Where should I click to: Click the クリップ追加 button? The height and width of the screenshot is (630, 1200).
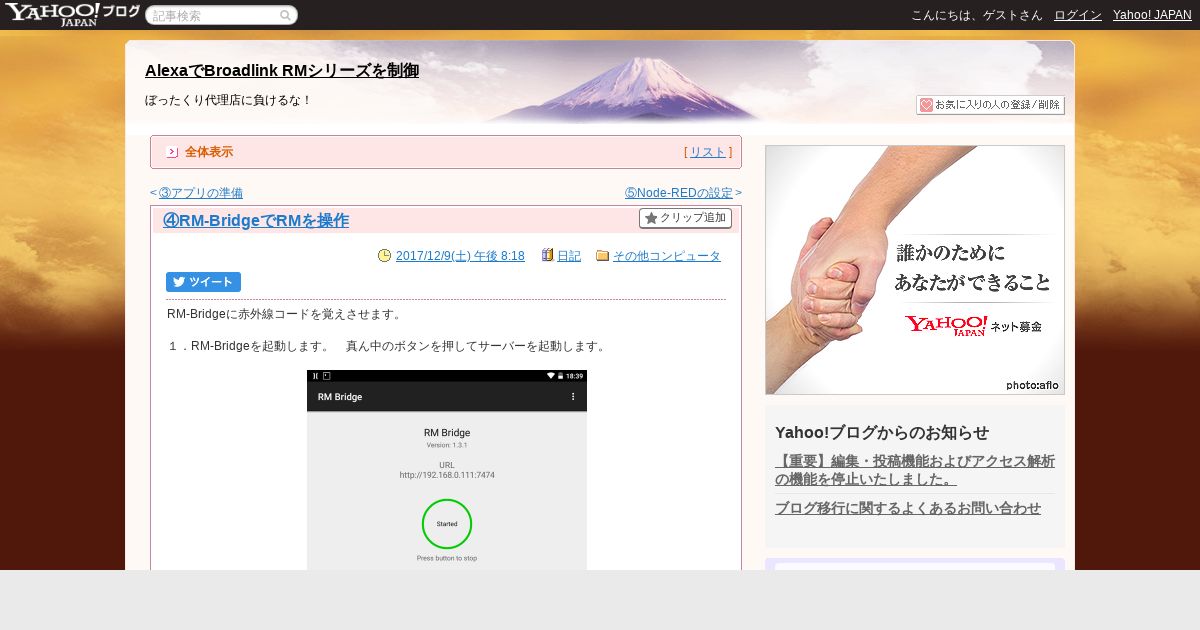(x=685, y=218)
